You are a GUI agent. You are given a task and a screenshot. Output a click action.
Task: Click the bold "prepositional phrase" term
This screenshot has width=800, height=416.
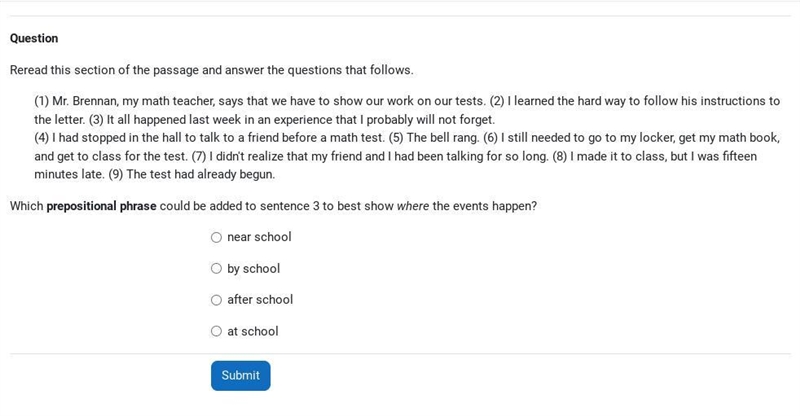101,206
